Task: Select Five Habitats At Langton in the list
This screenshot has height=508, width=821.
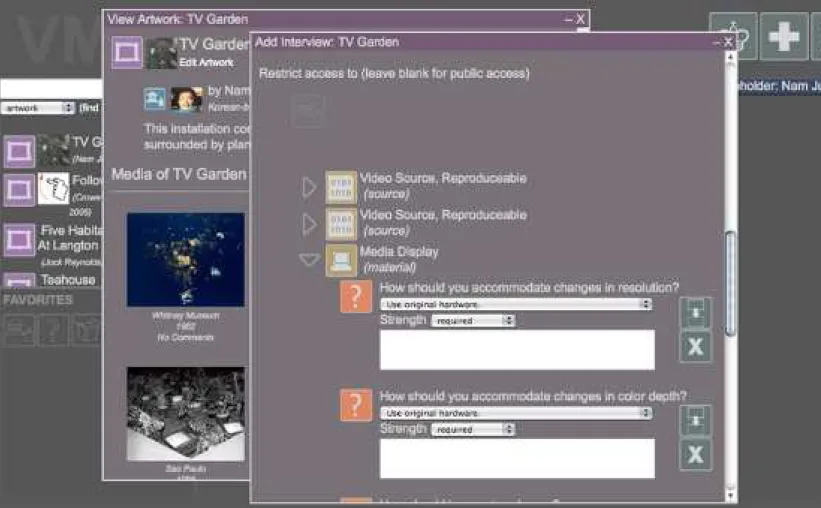Action: pyautogui.click(x=70, y=238)
